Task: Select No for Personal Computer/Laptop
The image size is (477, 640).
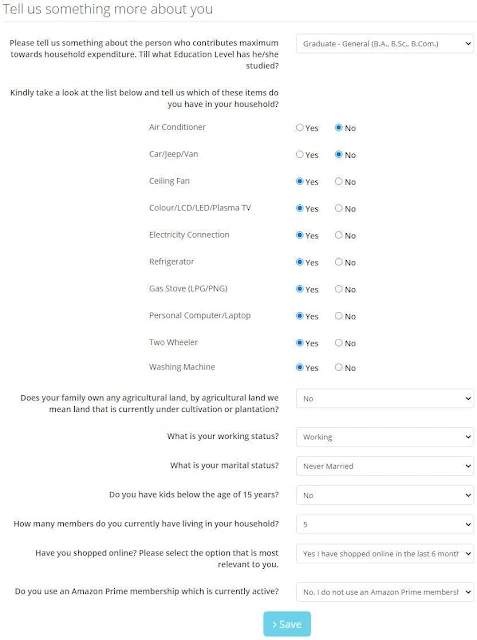Action: point(339,316)
